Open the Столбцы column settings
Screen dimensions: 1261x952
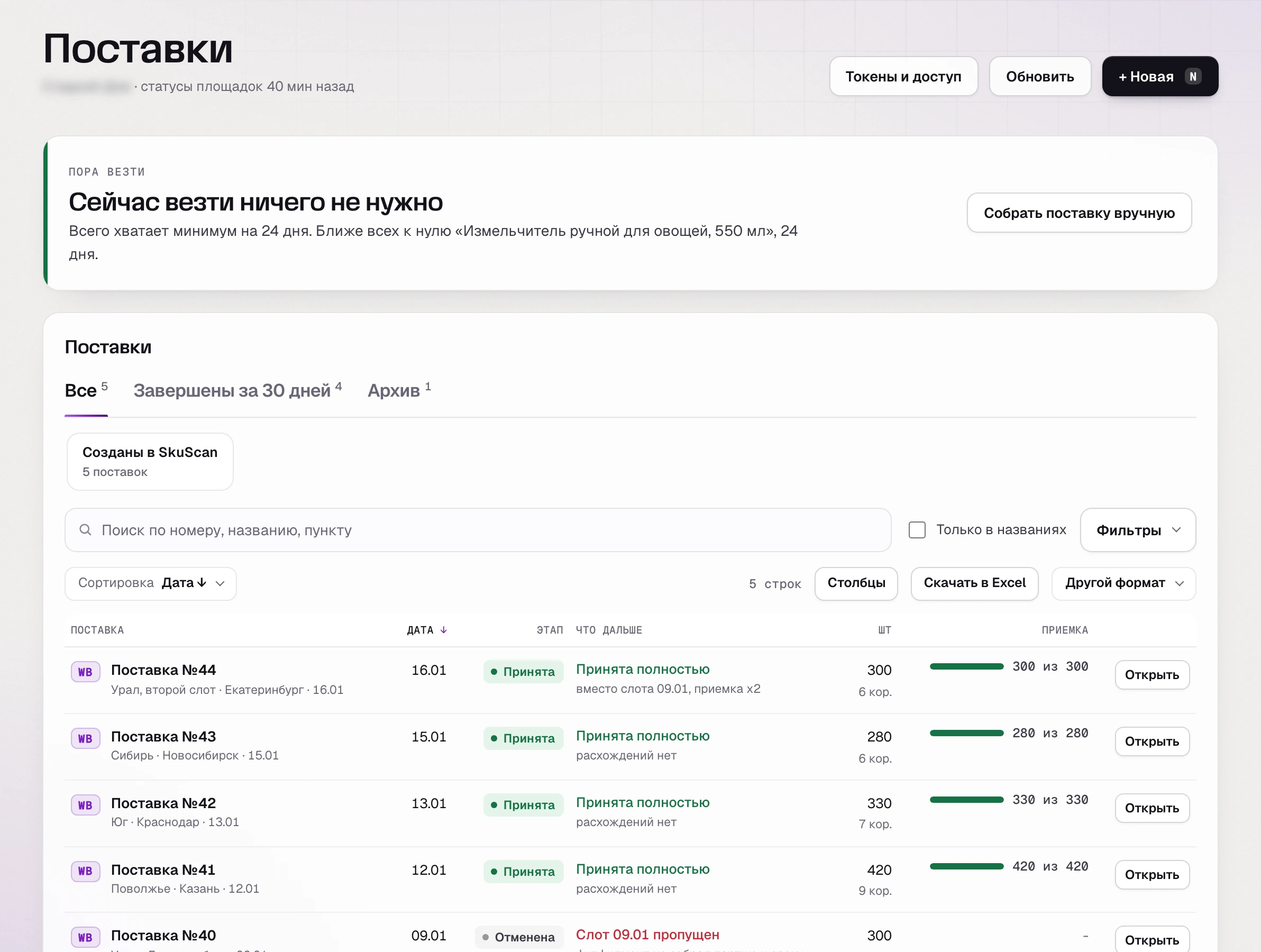[856, 583]
